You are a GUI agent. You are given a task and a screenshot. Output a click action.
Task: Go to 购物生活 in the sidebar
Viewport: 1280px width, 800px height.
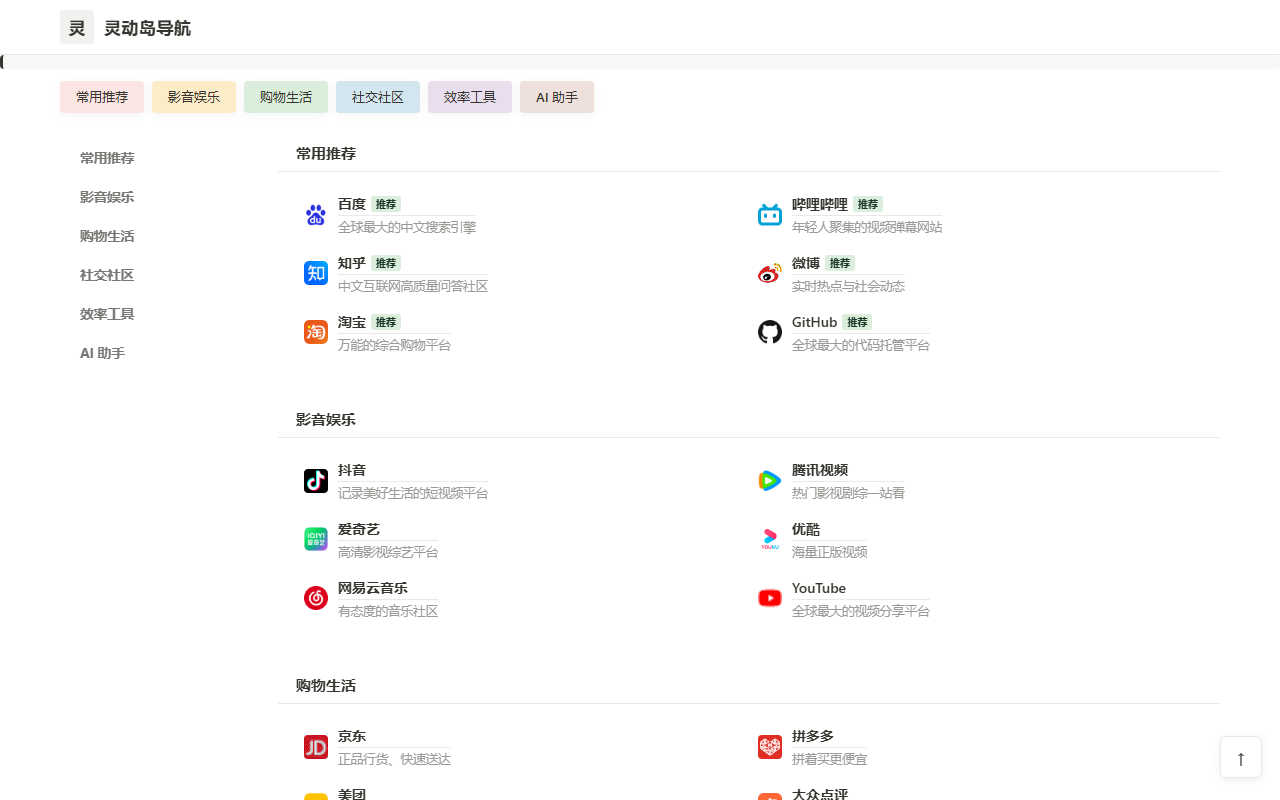107,236
